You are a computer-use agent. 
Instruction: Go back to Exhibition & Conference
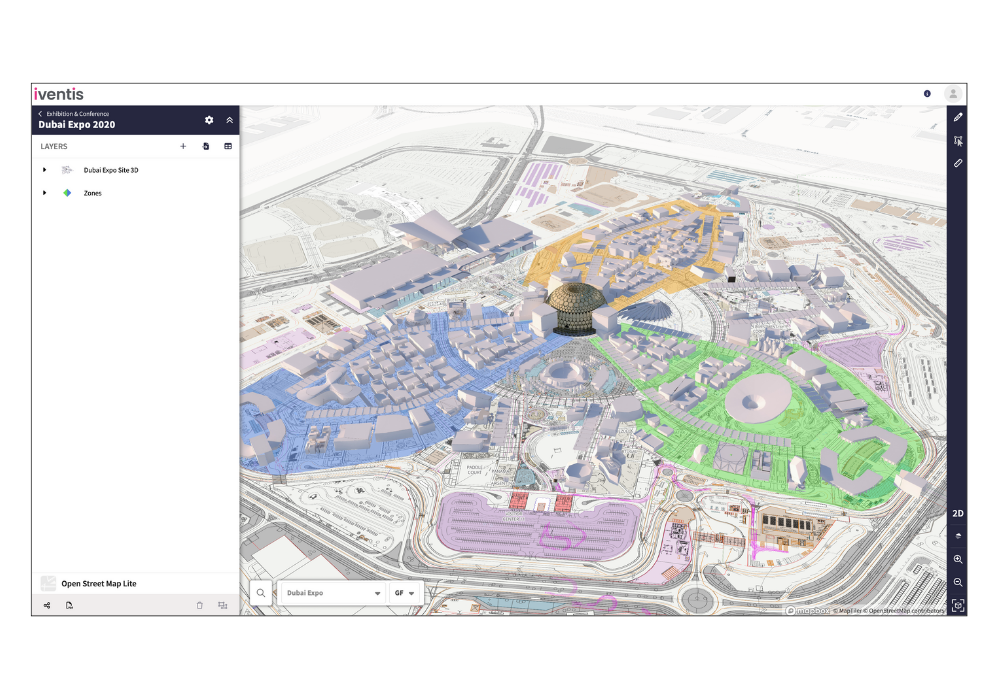pyautogui.click(x=74, y=113)
